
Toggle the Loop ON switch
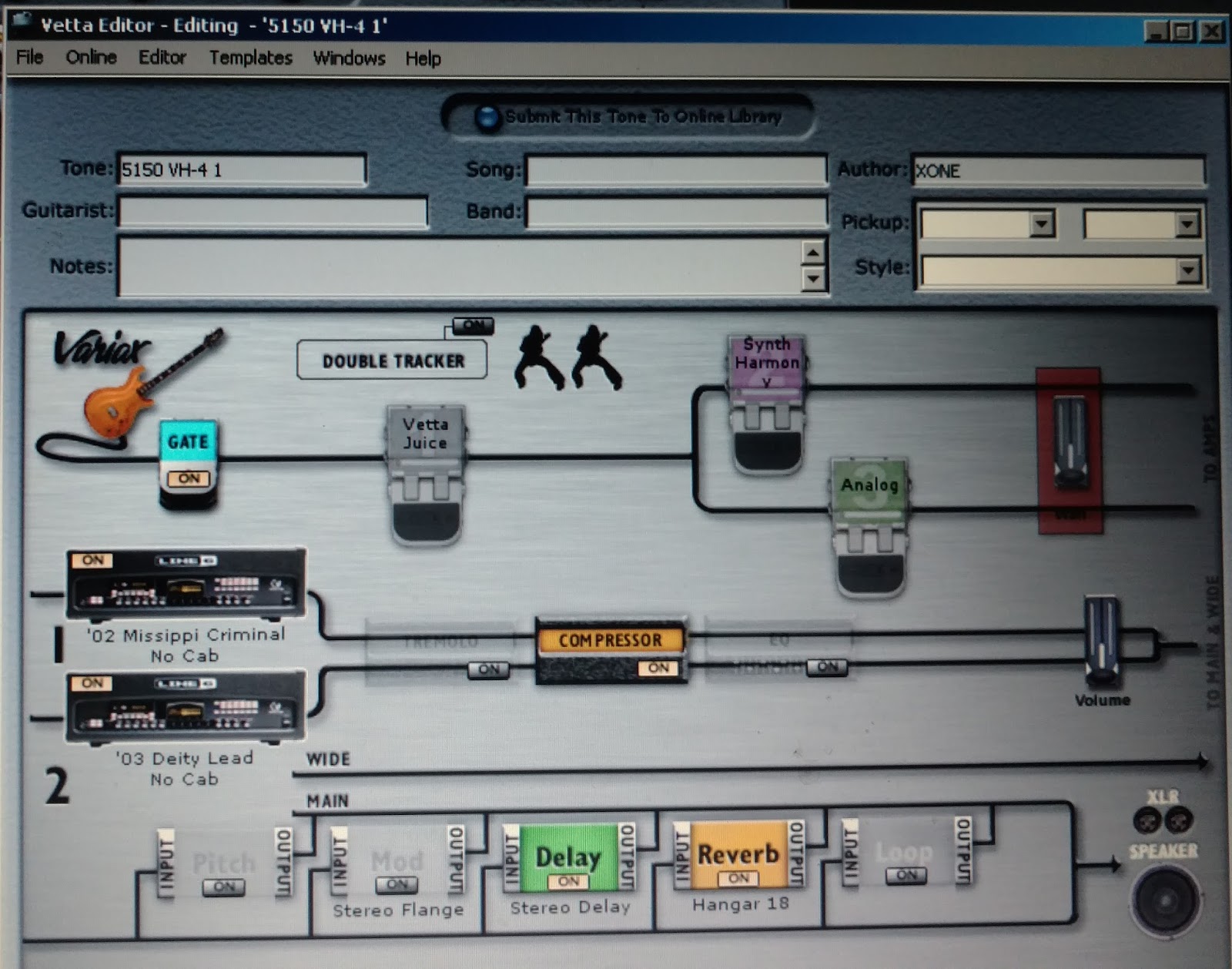[x=906, y=876]
